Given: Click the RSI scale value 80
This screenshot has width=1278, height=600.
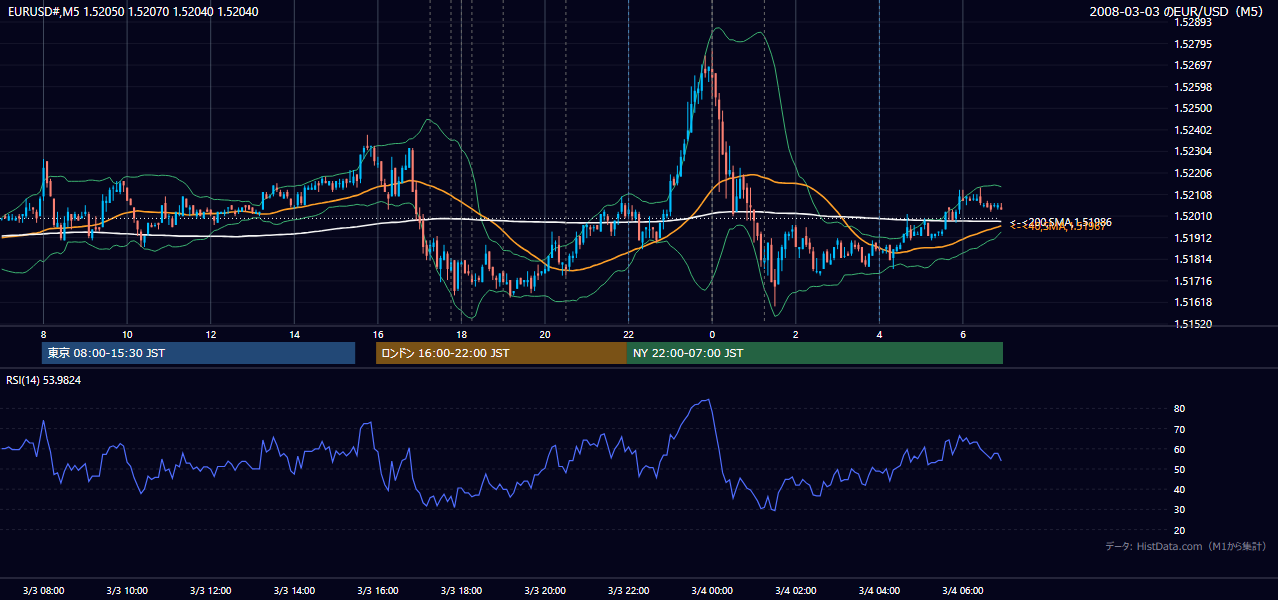Looking at the screenshot, I should [x=1180, y=409].
